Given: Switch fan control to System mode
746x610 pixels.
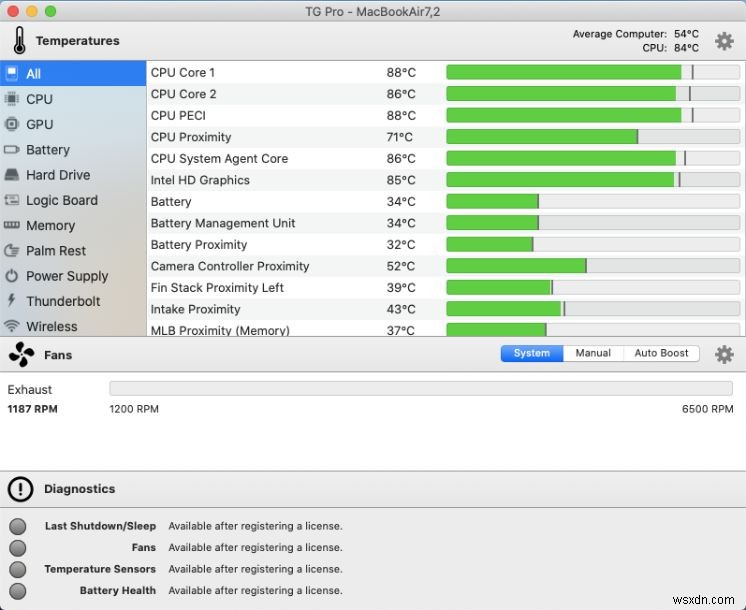Looking at the screenshot, I should pyautogui.click(x=532, y=353).
